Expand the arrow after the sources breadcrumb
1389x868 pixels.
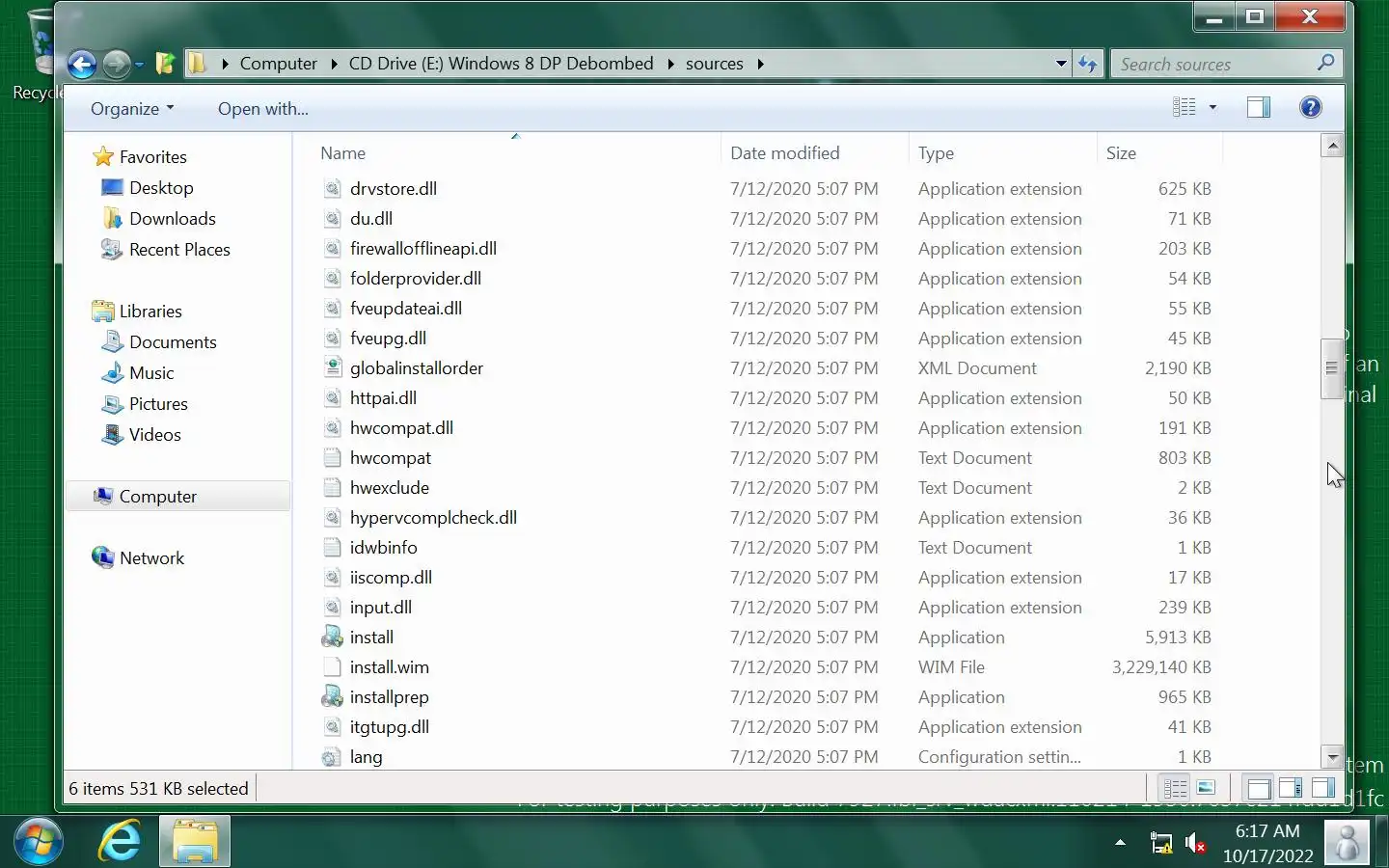[760, 64]
